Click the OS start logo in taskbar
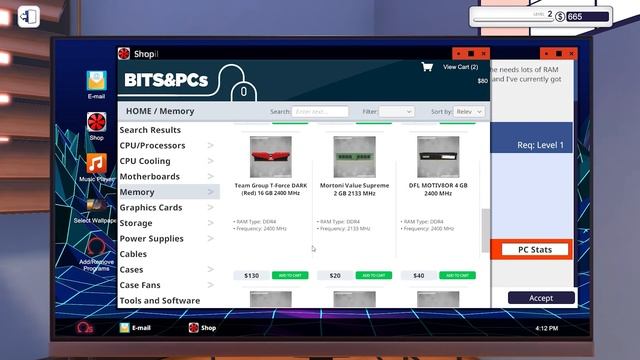 point(84,328)
